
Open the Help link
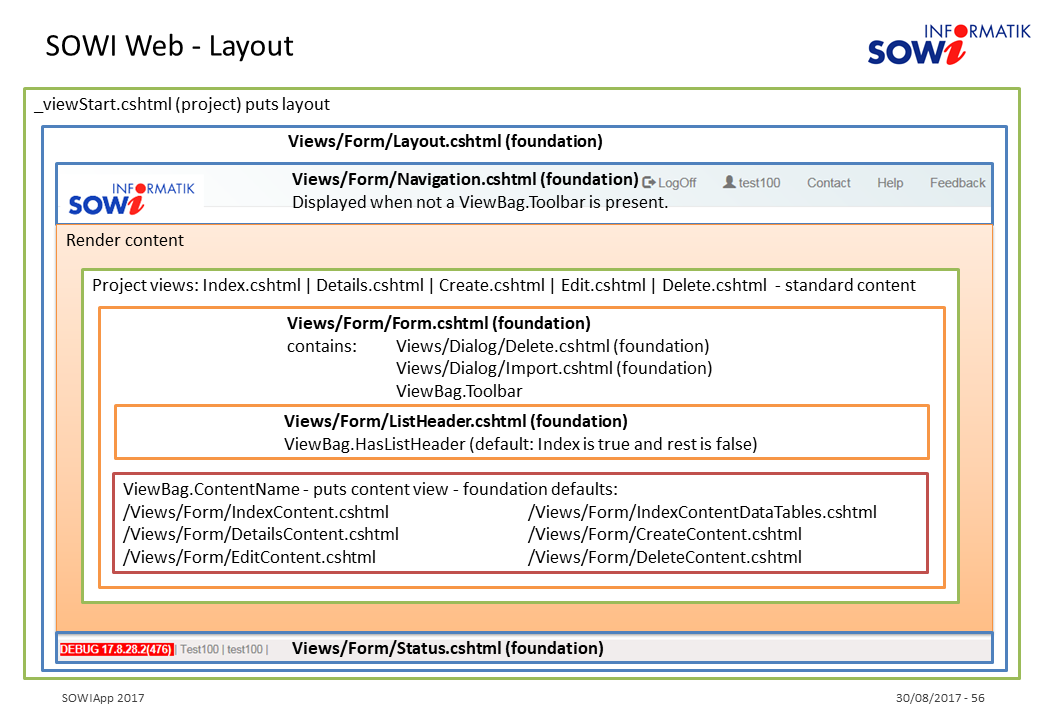tap(890, 183)
